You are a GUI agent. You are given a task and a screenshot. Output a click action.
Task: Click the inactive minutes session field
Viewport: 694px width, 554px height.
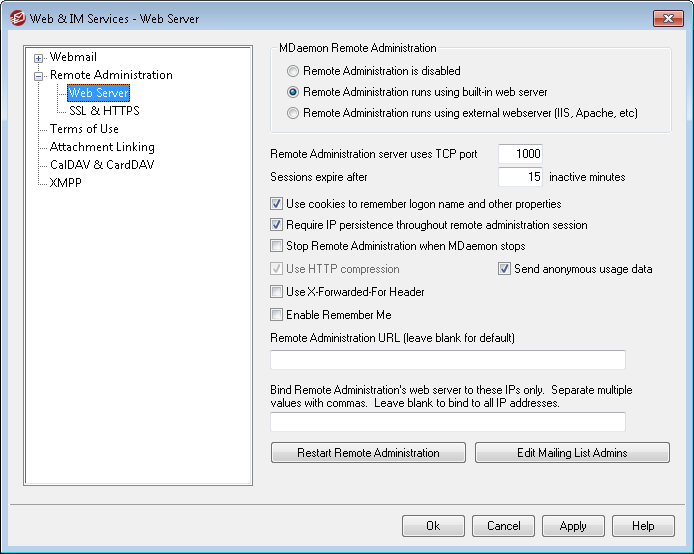[x=519, y=177]
